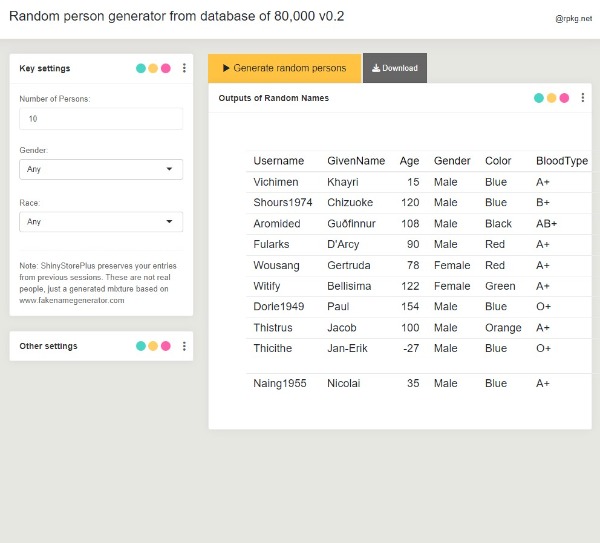Click yellow dot in Key settings panel
600x543 pixels.
[153, 69]
